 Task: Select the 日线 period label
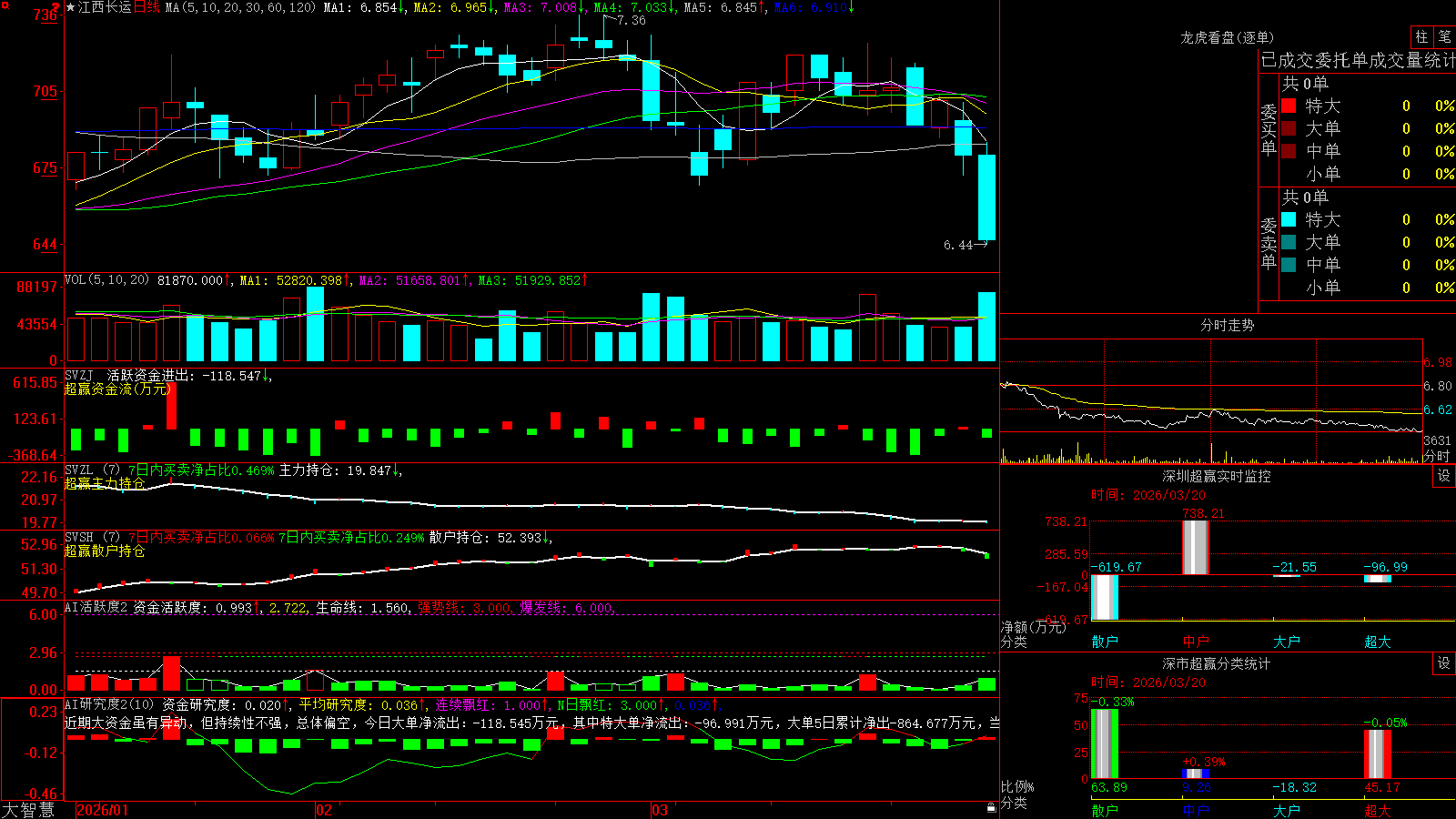pyautogui.click(x=147, y=7)
